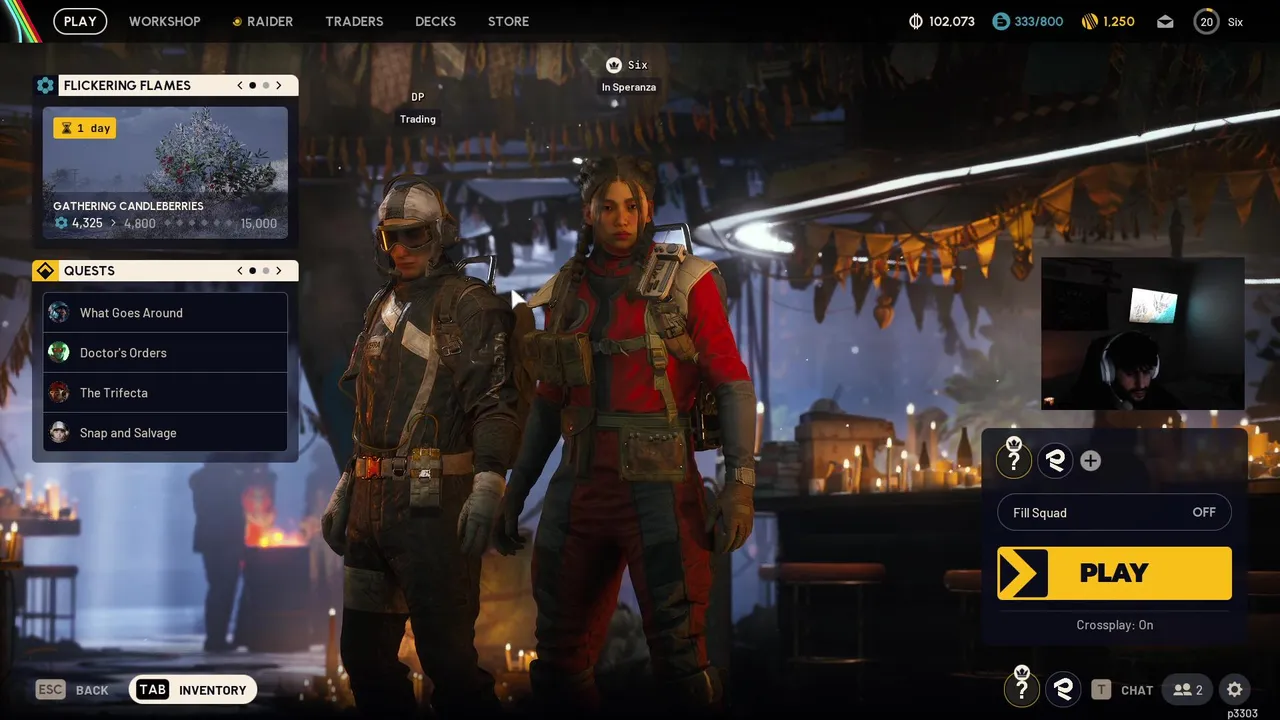Show previous Flickering Flames event page

point(240,85)
